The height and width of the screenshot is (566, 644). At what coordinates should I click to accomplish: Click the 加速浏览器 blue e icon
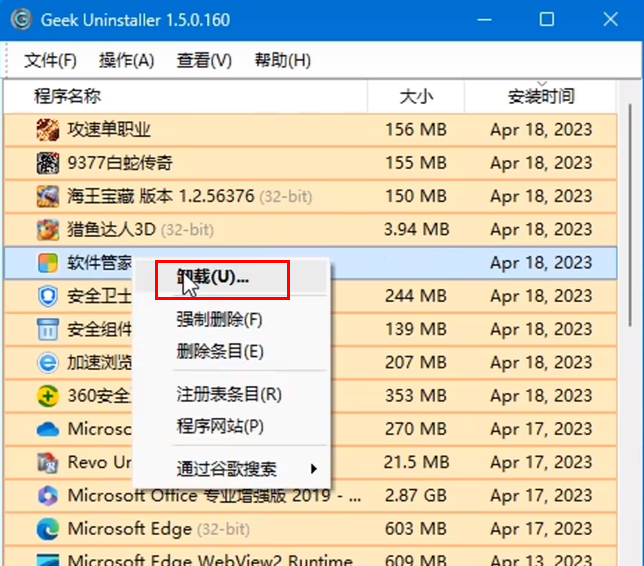48,362
